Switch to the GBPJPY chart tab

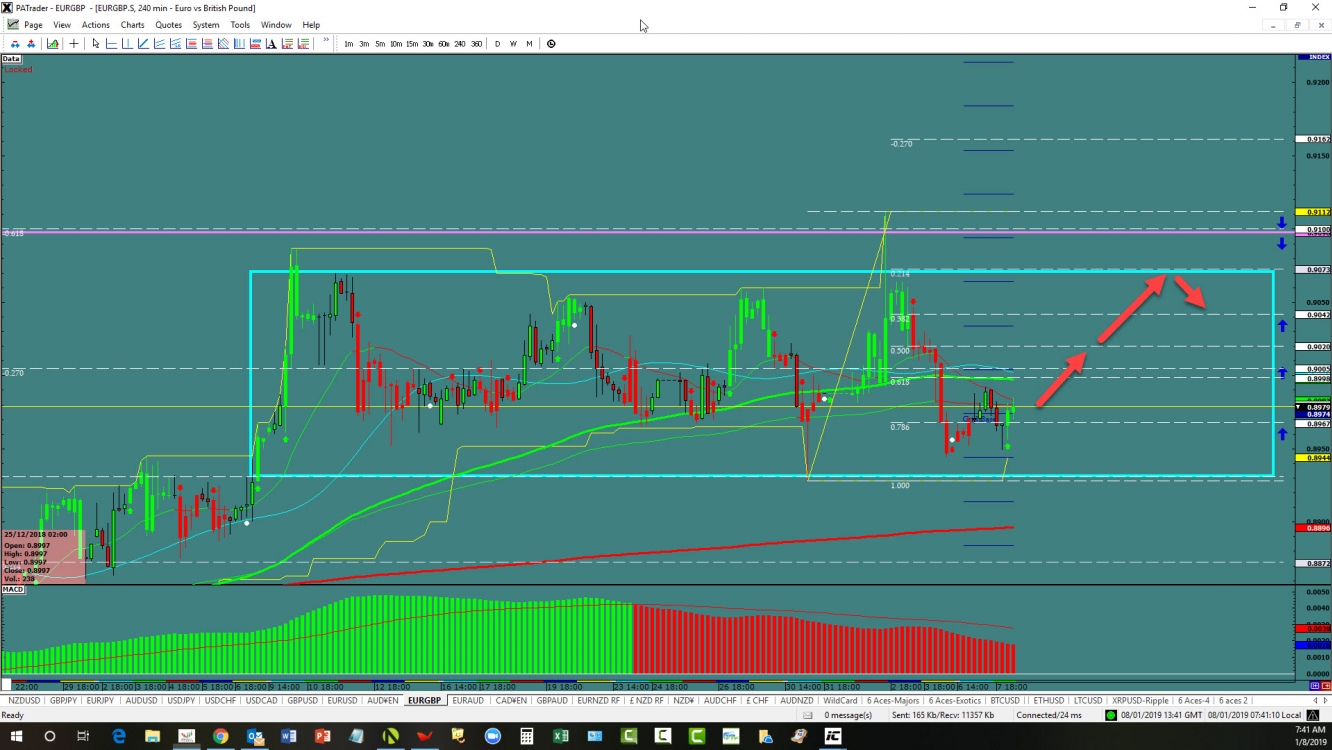(x=63, y=701)
